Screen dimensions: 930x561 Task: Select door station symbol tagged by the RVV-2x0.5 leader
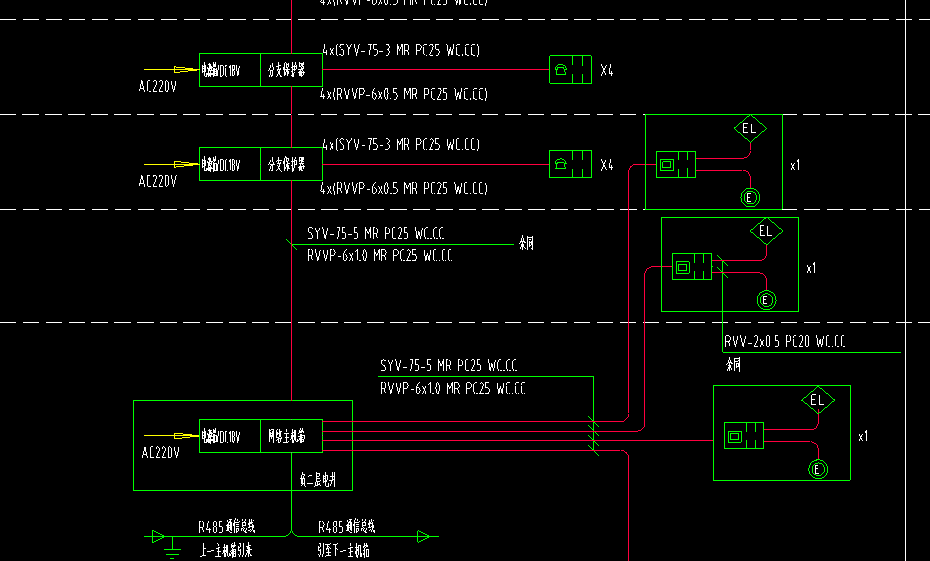[x=692, y=267]
